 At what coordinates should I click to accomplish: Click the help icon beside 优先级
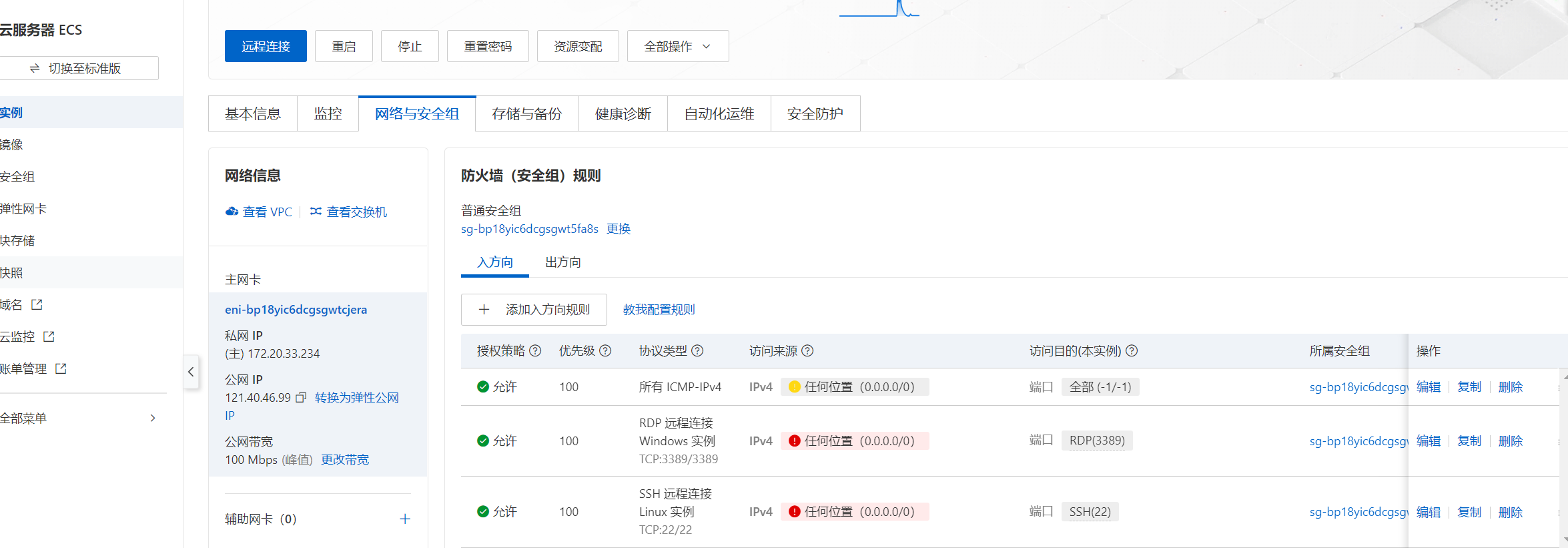coord(605,351)
